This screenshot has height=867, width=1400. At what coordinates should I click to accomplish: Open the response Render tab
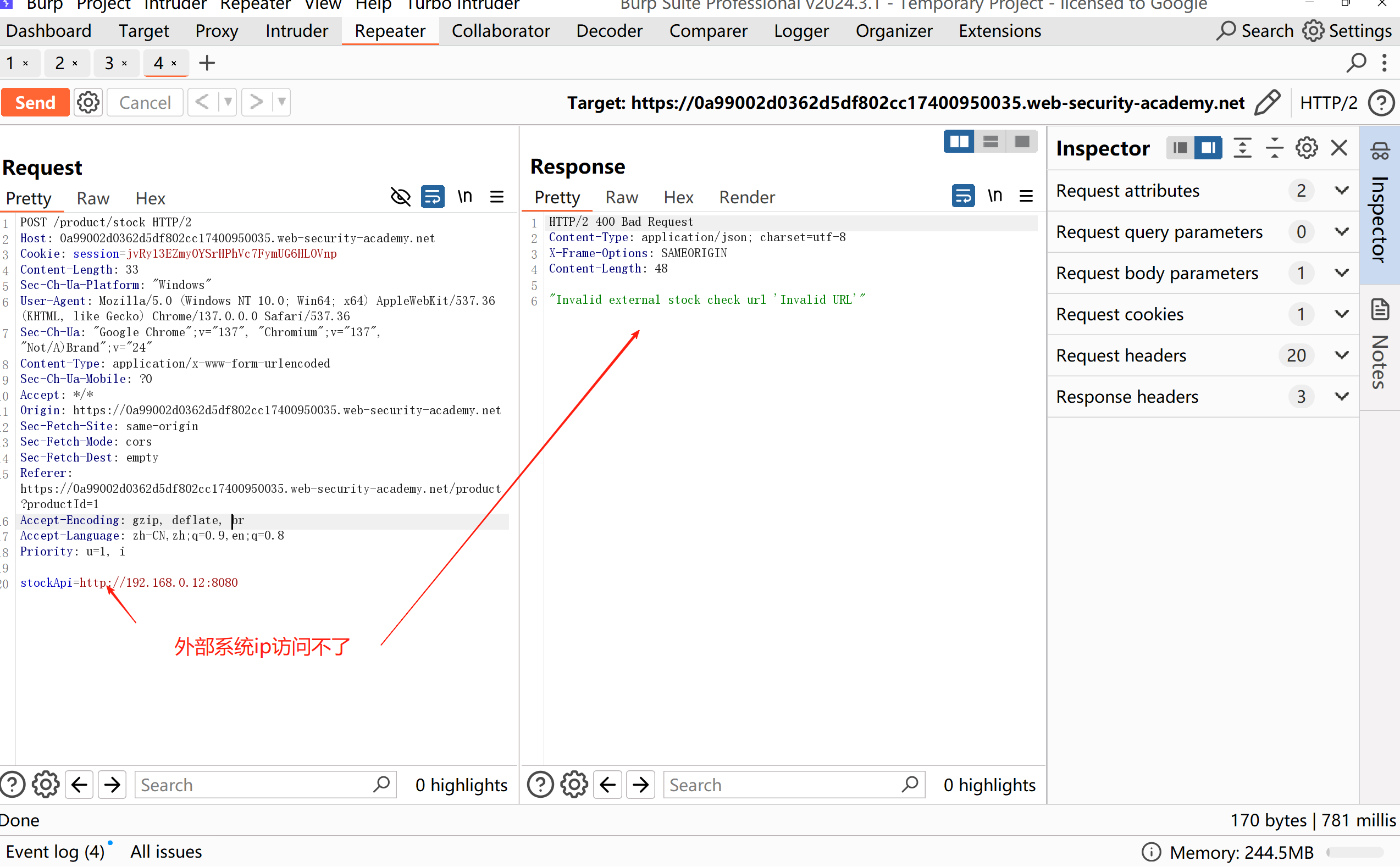click(x=747, y=197)
